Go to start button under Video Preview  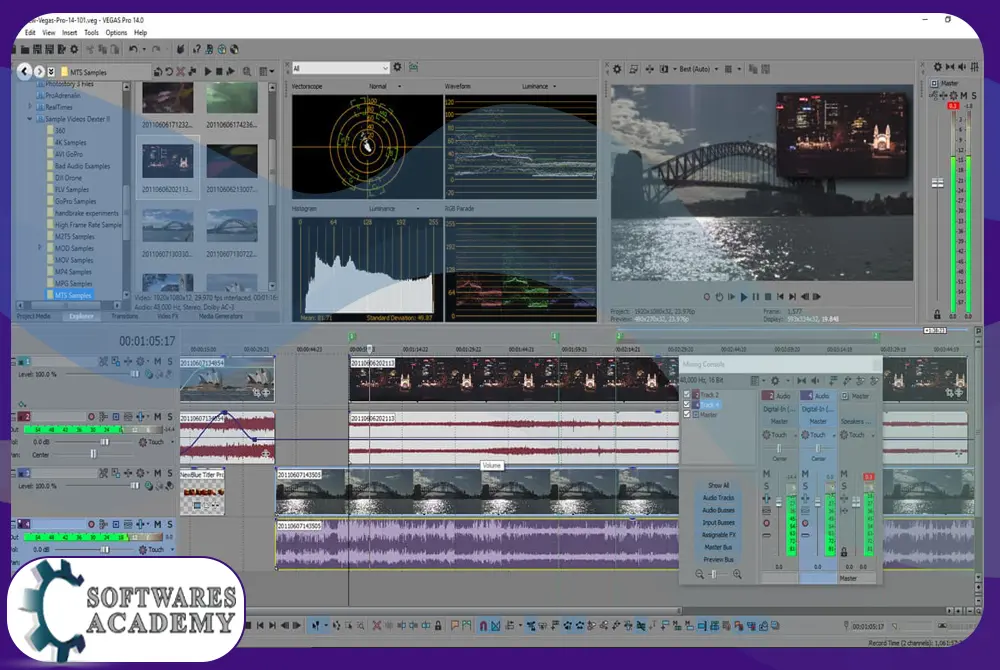780,297
